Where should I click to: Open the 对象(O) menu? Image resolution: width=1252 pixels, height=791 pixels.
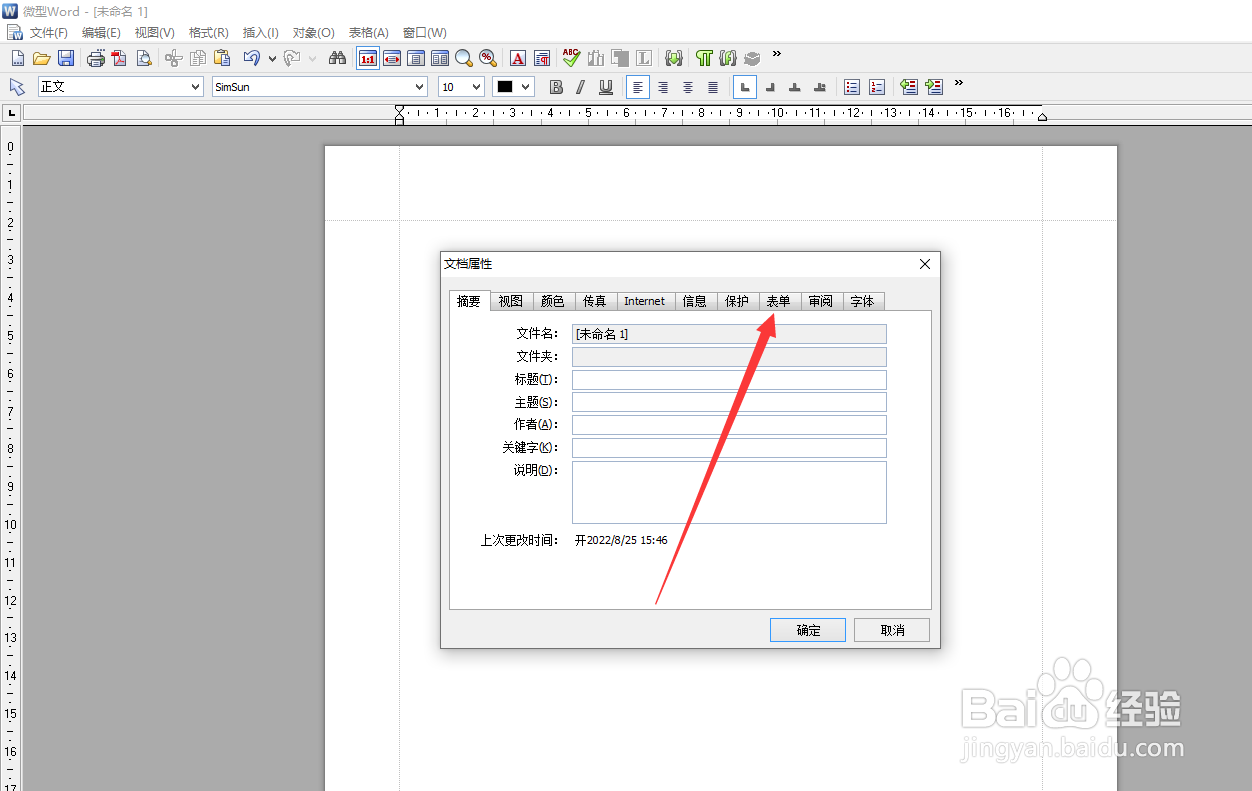click(x=314, y=33)
